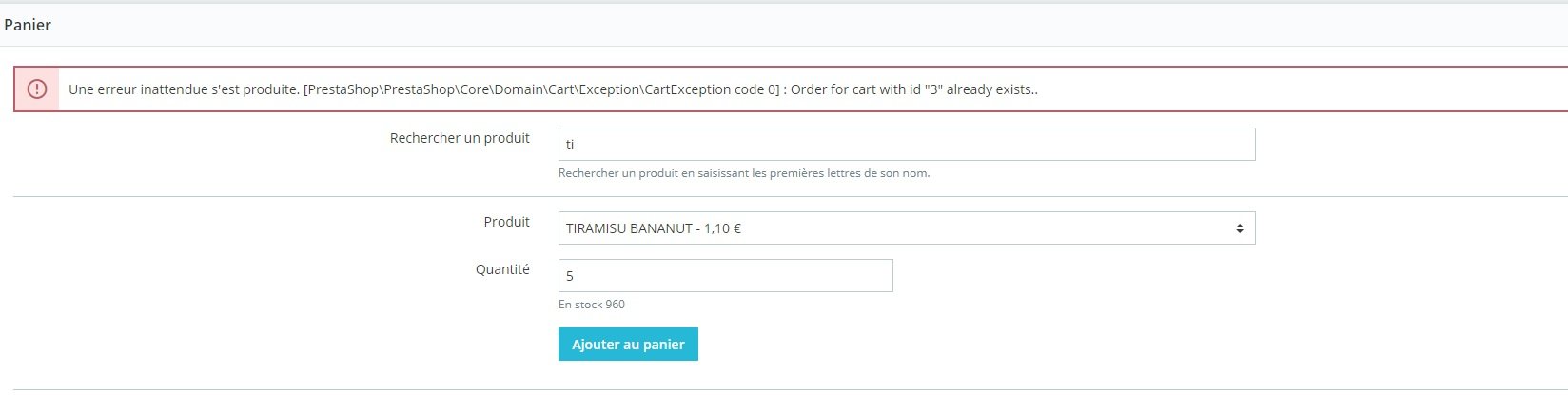Click "Une erreur inattendue s'est produite" text
Screen dimensions: 1568x395
tap(184, 89)
